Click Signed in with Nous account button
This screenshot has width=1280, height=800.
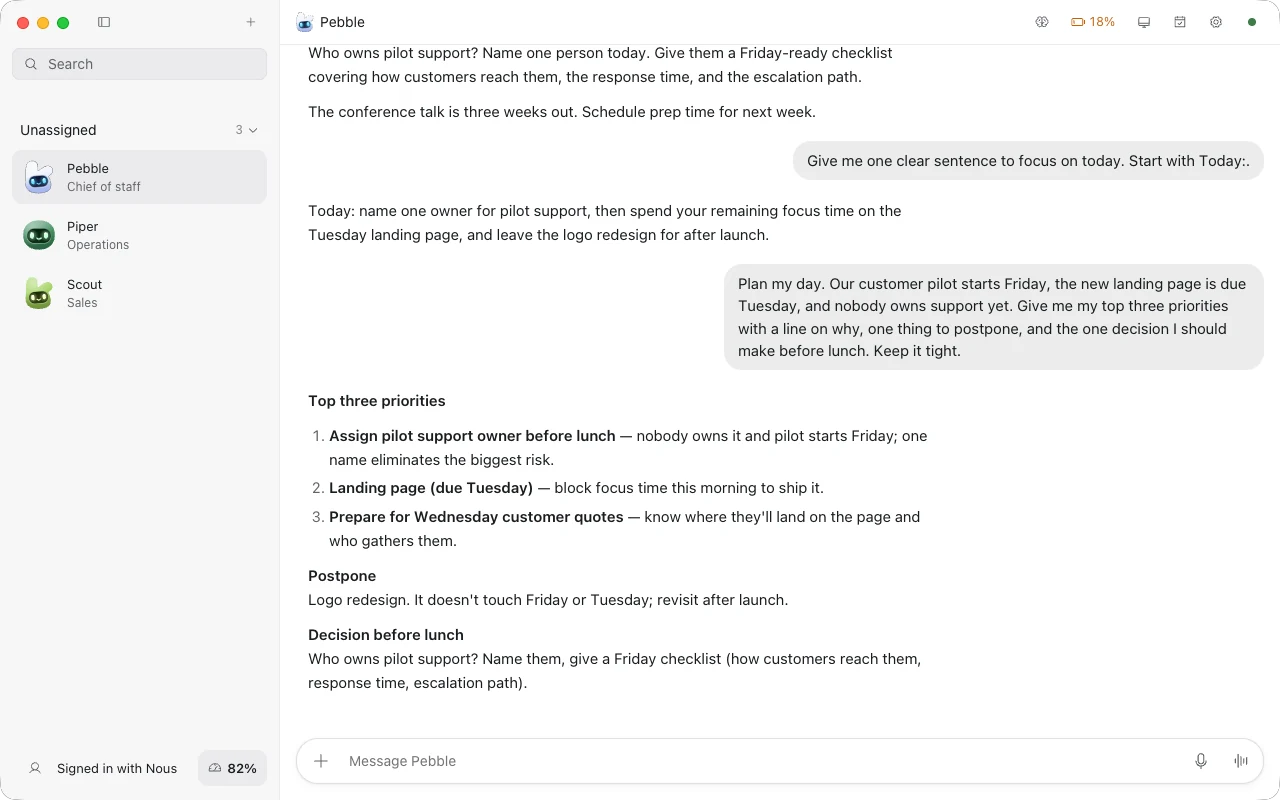click(103, 768)
